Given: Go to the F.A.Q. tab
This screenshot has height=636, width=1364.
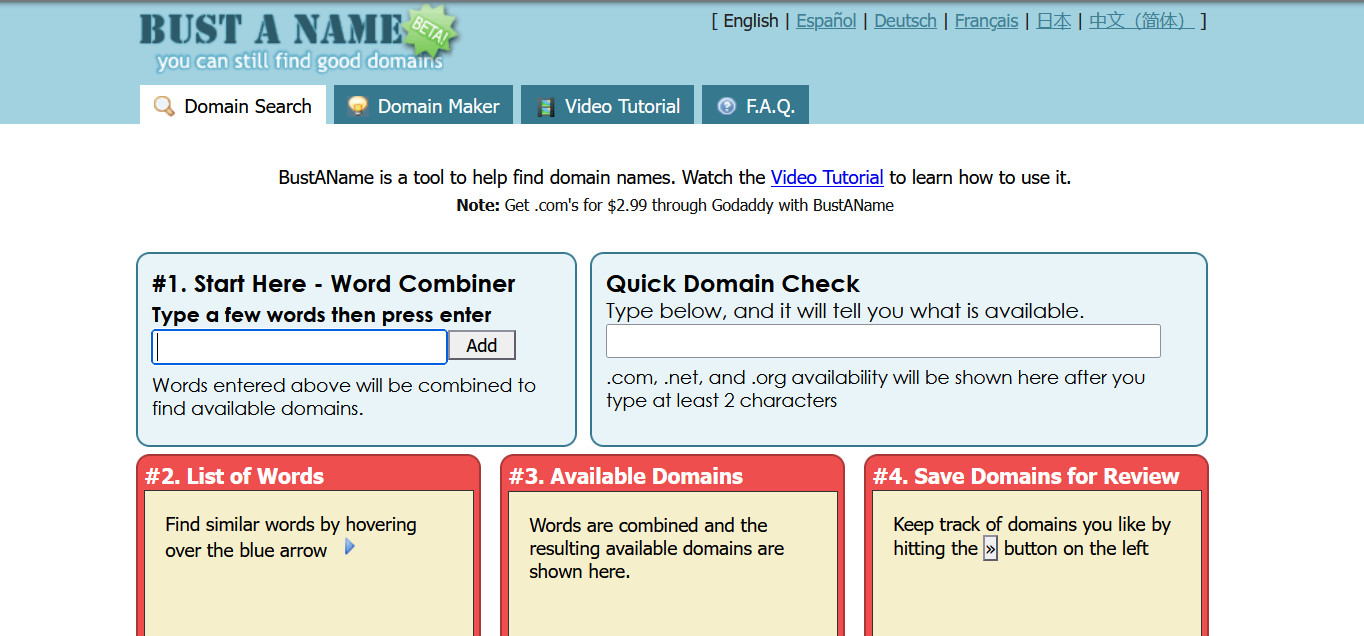Looking at the screenshot, I should point(755,105).
